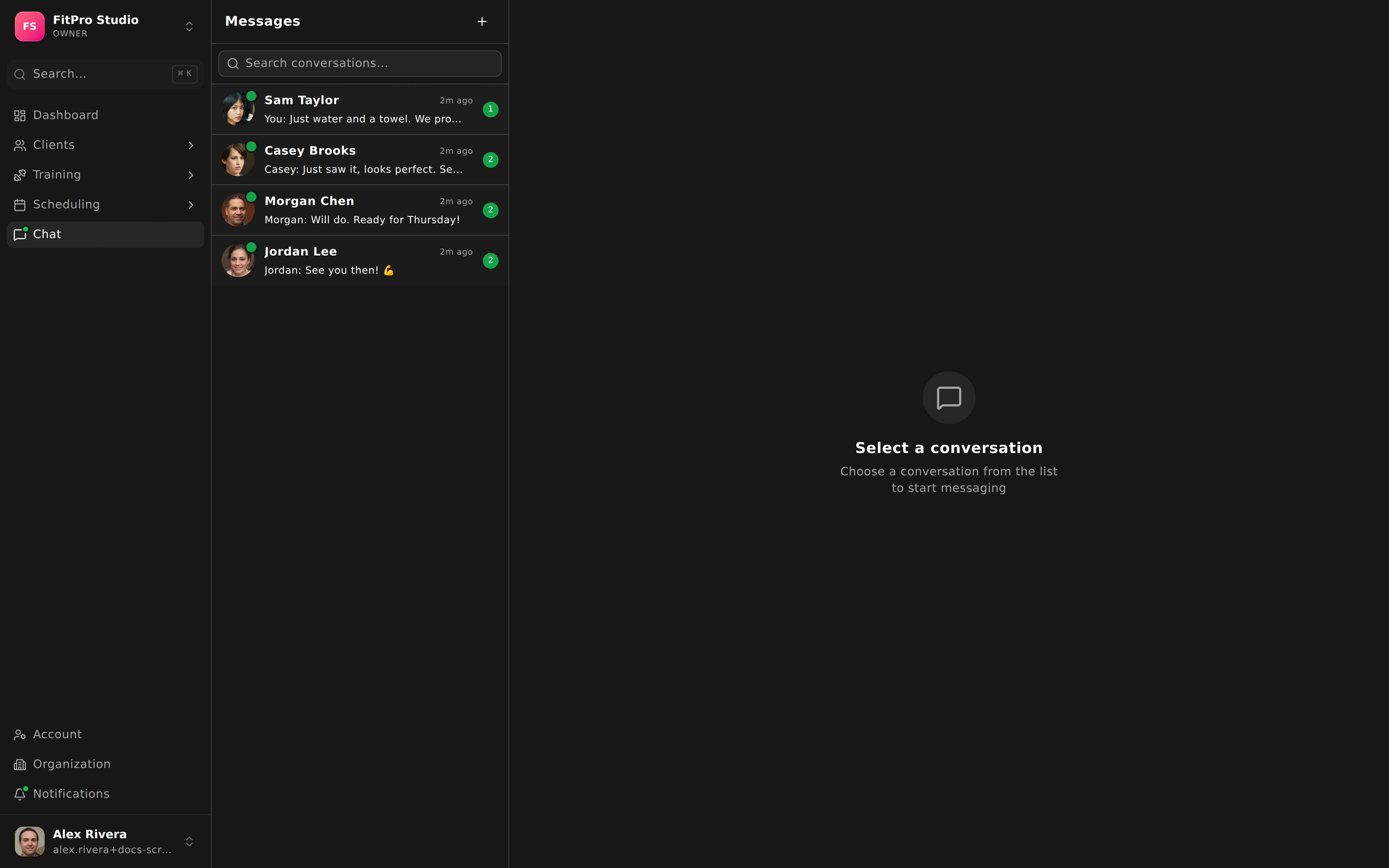Screen dimensions: 1389x868
Task: Click Alex Rivera's profile avatar
Action: pos(29,842)
